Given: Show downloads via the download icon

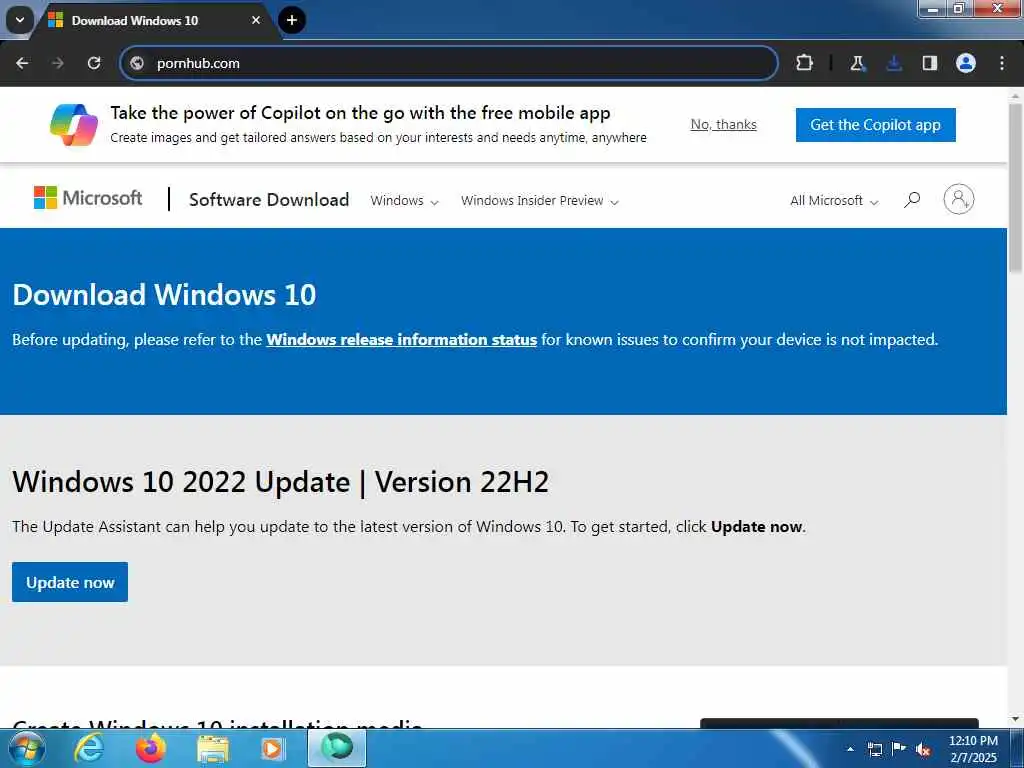Looking at the screenshot, I should click(x=894, y=63).
